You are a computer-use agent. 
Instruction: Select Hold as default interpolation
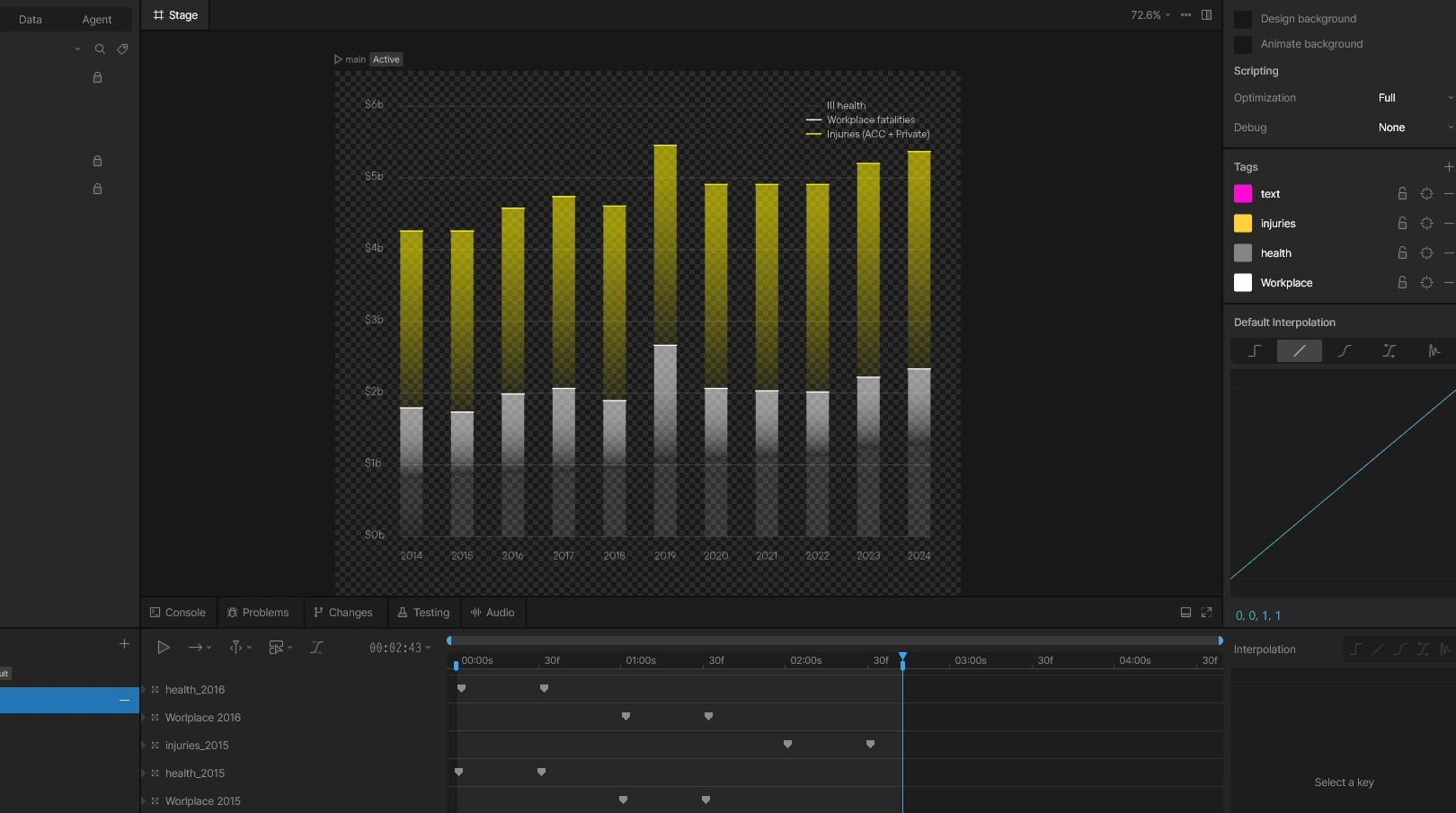tap(1255, 351)
